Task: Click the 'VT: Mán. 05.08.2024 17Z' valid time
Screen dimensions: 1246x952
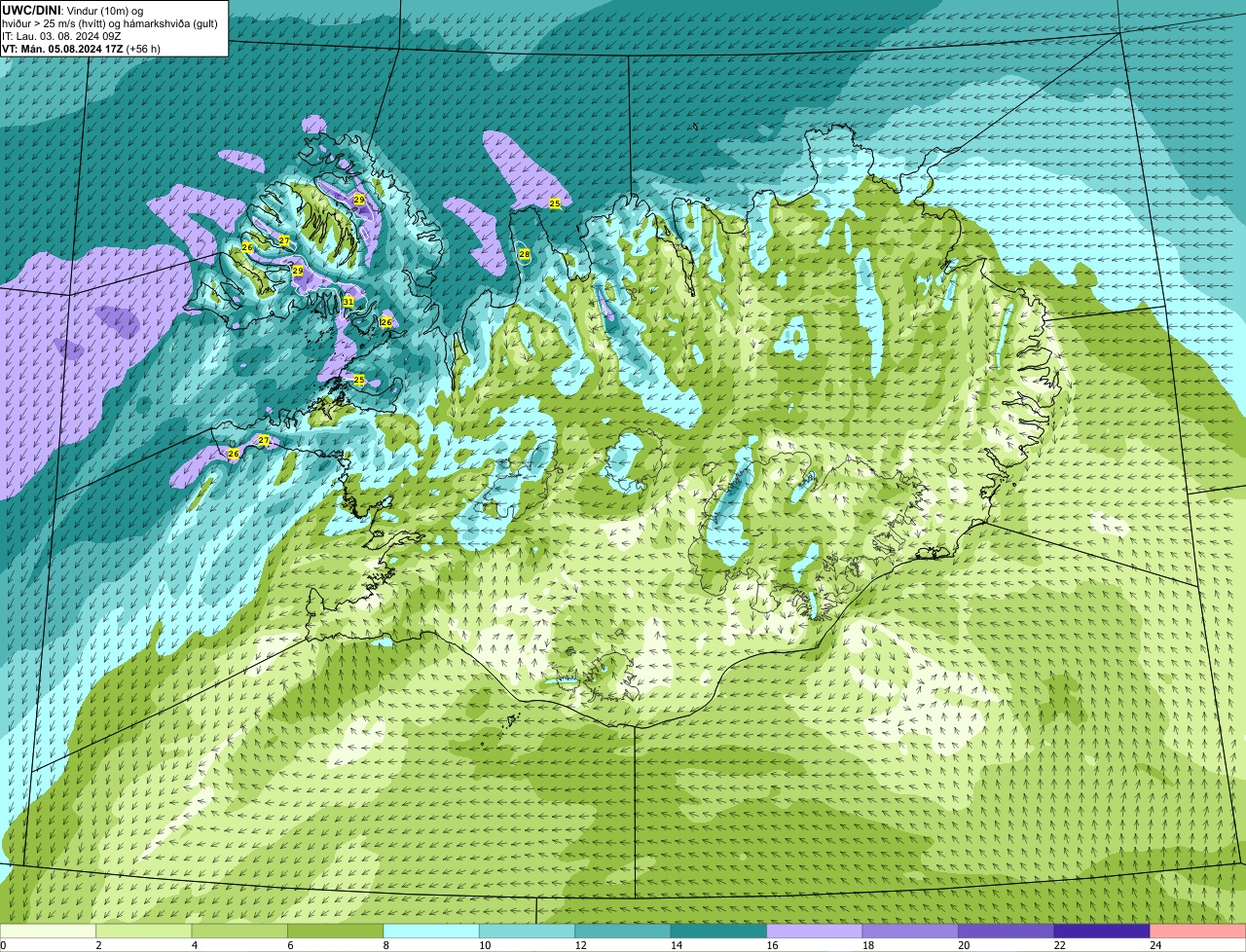Action: 61,49
